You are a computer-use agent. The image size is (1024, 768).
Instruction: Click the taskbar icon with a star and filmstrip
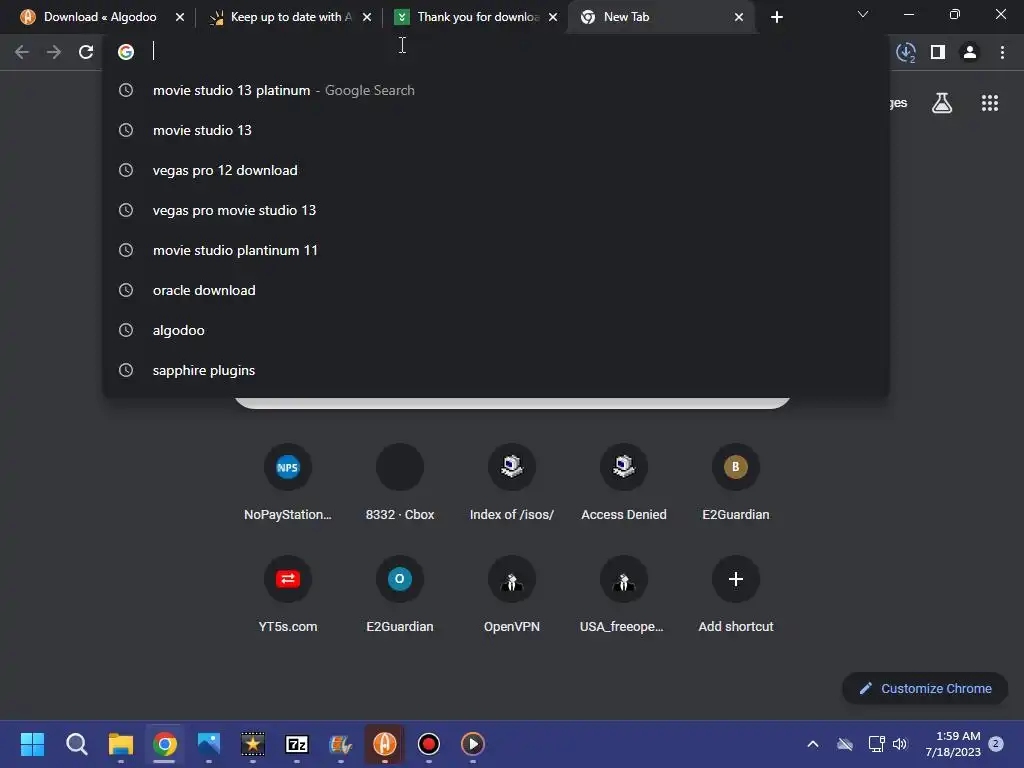(253, 744)
